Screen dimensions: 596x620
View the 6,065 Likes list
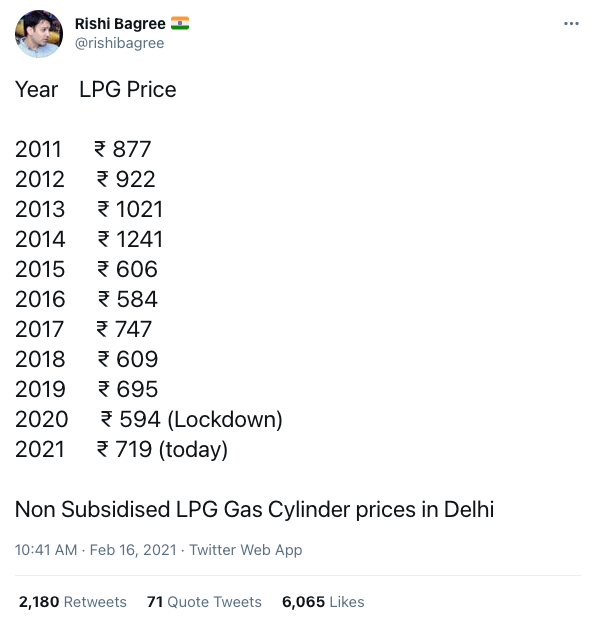(x=323, y=601)
